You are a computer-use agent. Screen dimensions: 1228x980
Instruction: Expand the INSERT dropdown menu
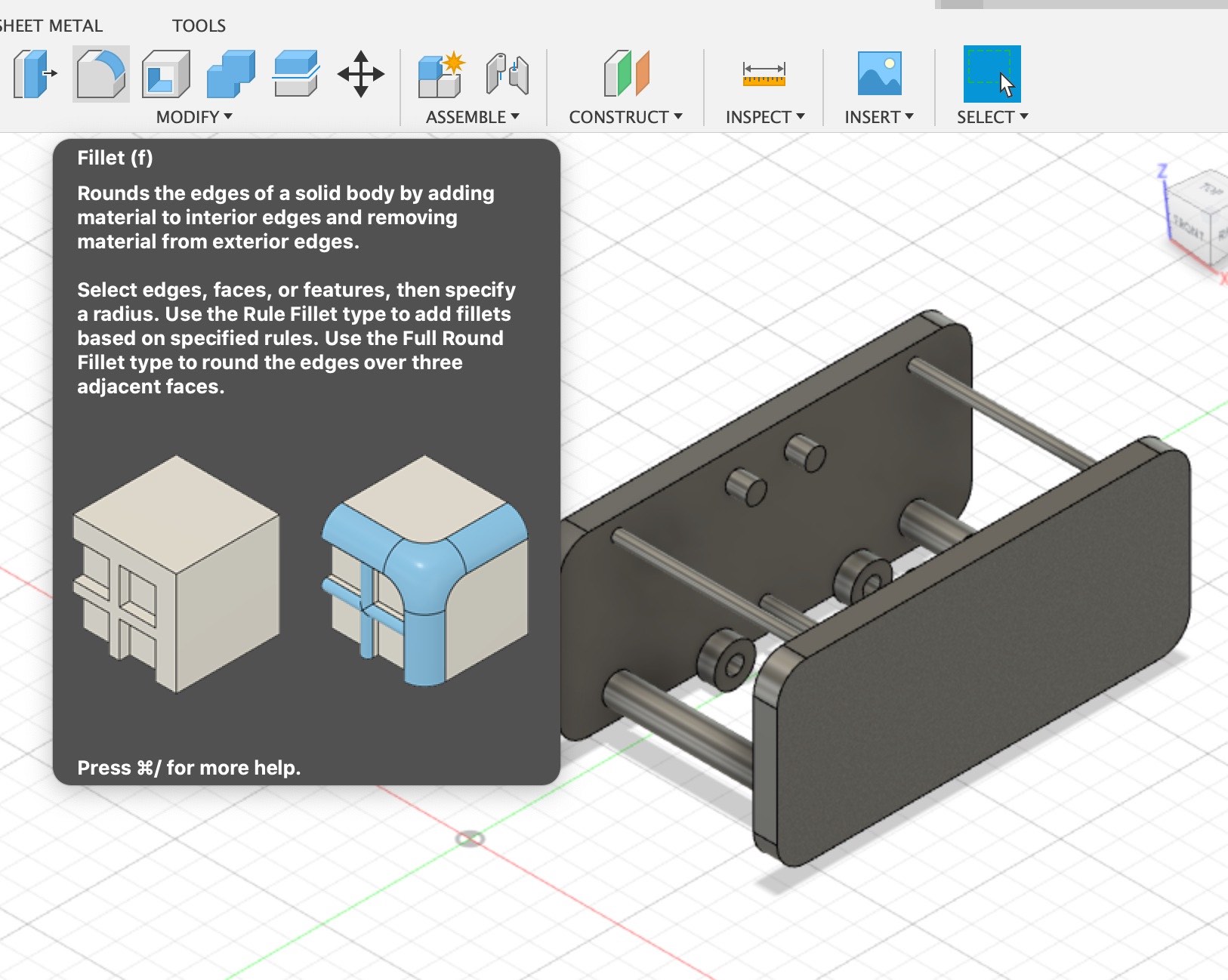click(879, 117)
